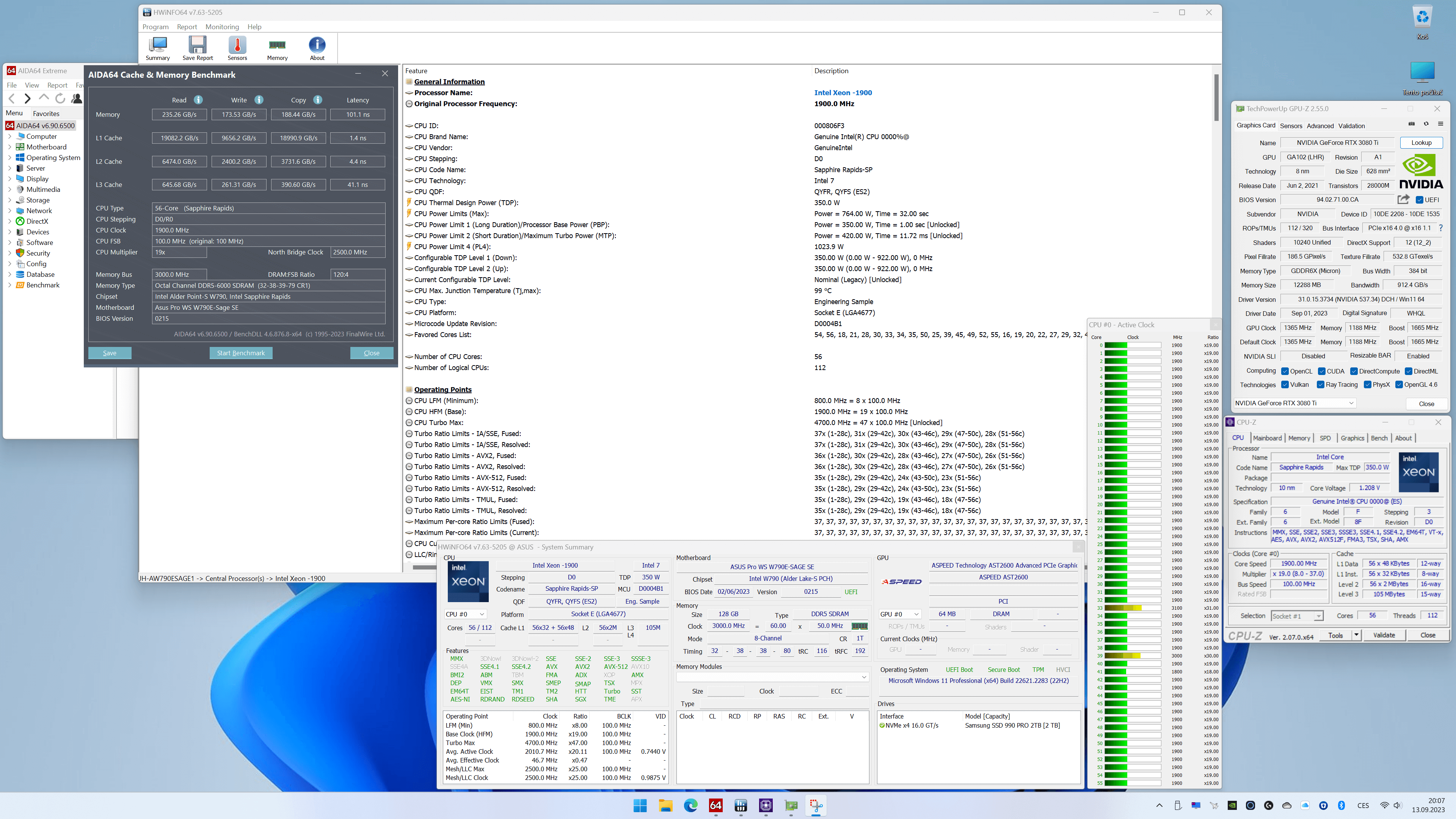The width and height of the screenshot is (1456, 819).
Task: Open Memory Modules dropdown in System Summary
Action: [772, 677]
